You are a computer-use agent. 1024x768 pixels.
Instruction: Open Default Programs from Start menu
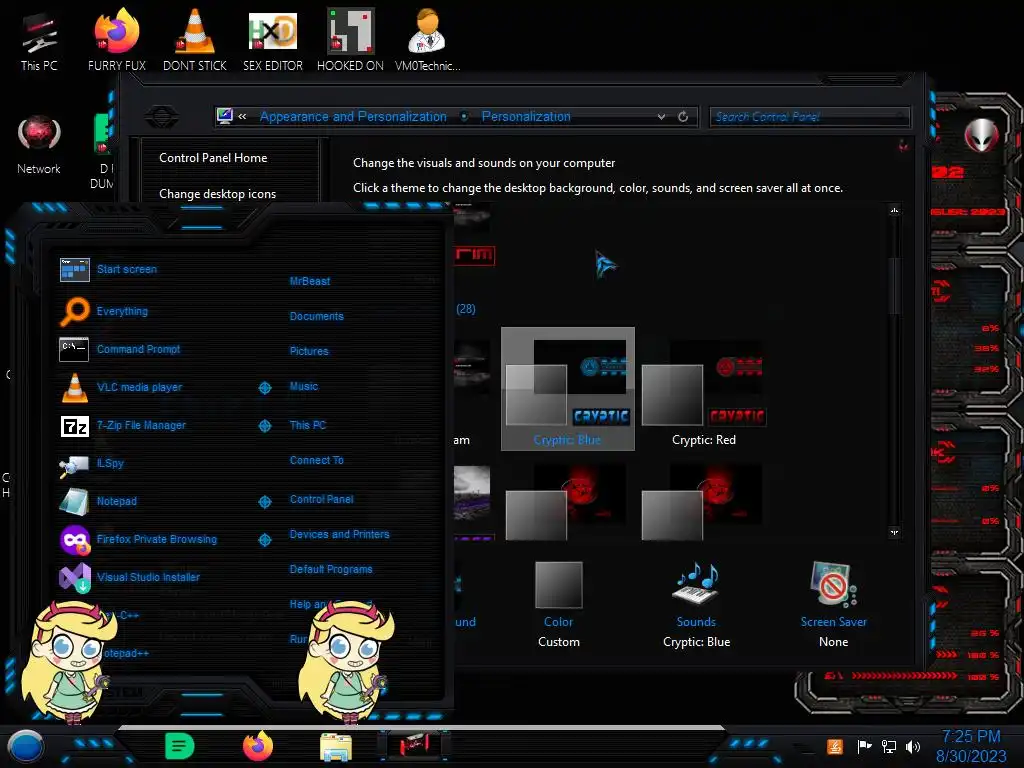click(x=331, y=569)
